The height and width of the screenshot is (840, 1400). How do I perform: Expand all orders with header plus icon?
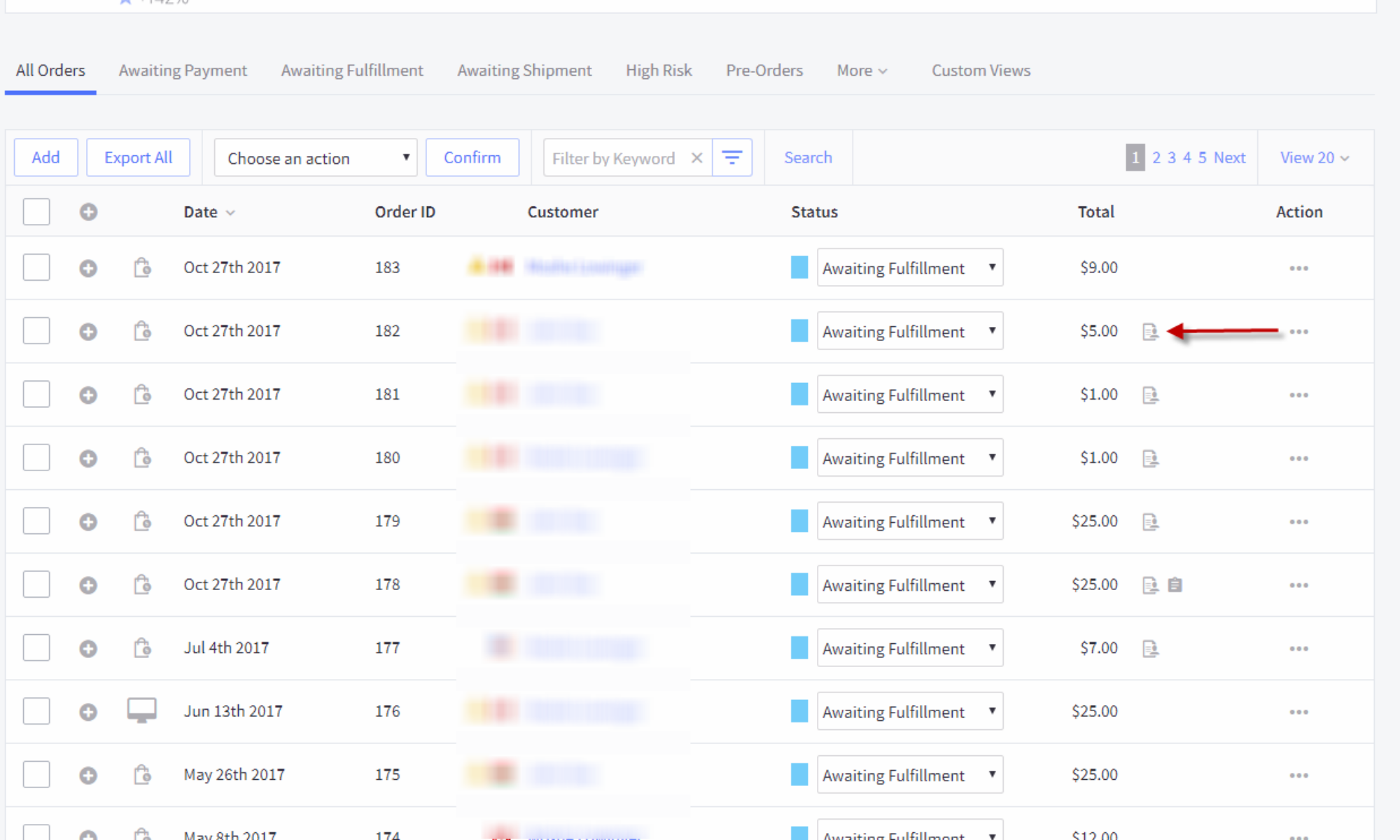tap(88, 211)
